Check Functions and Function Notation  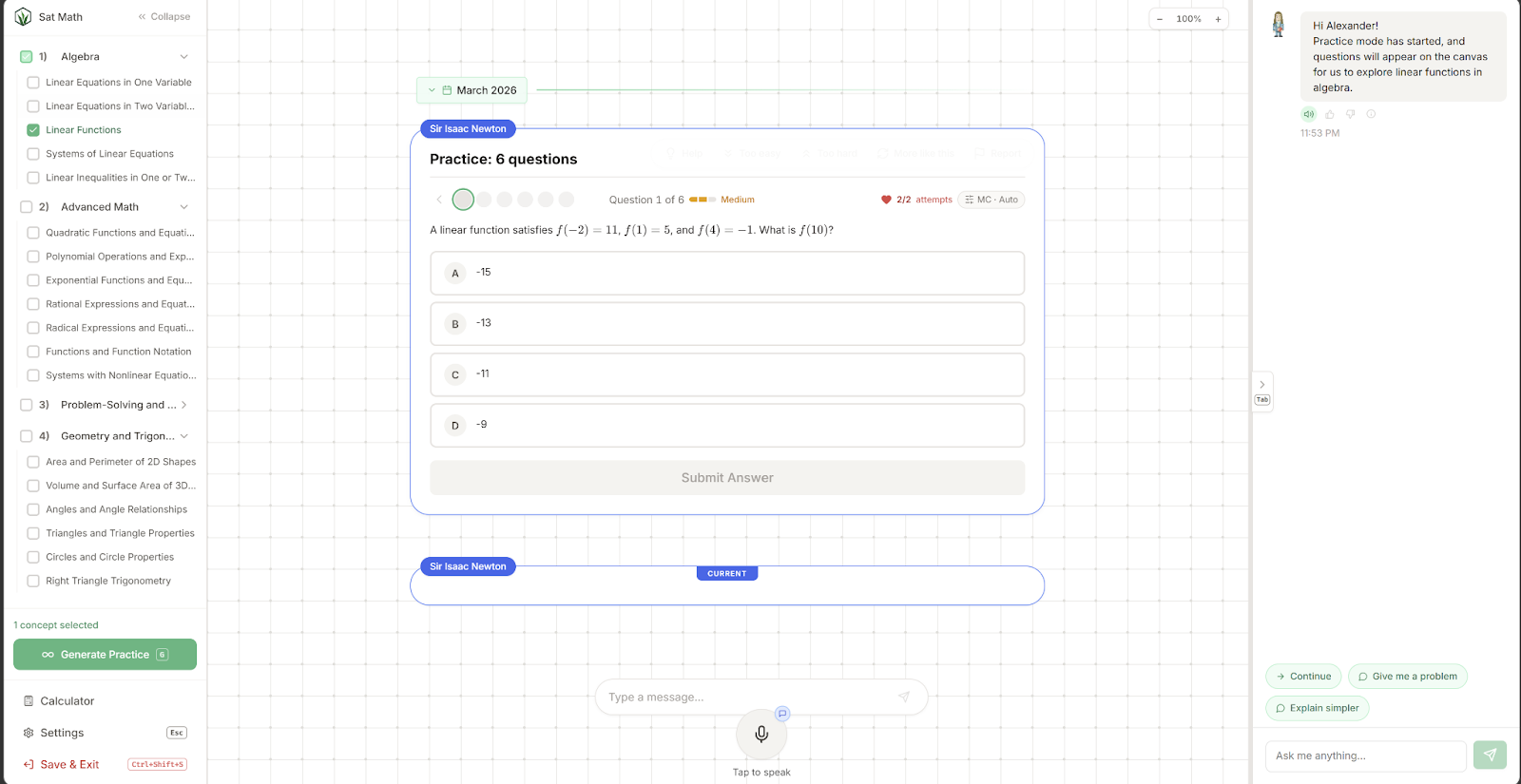pyautogui.click(x=33, y=352)
